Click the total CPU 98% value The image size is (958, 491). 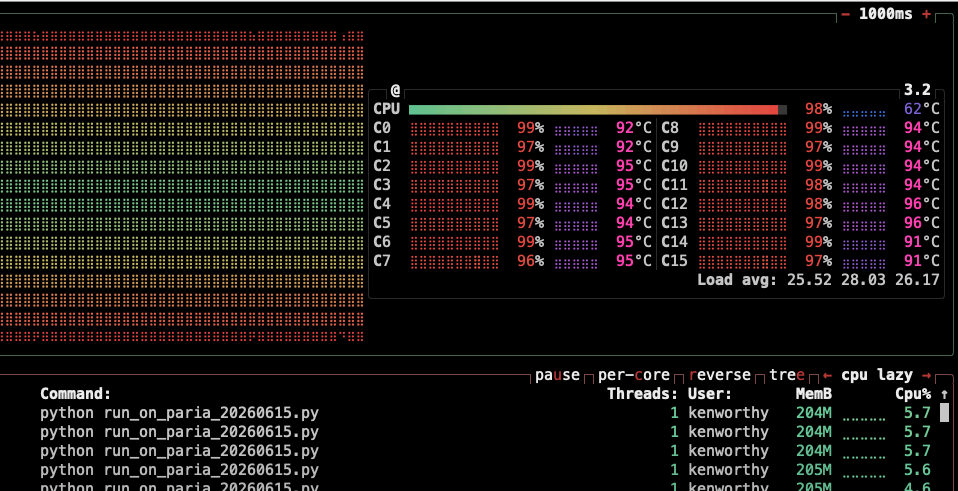point(818,109)
